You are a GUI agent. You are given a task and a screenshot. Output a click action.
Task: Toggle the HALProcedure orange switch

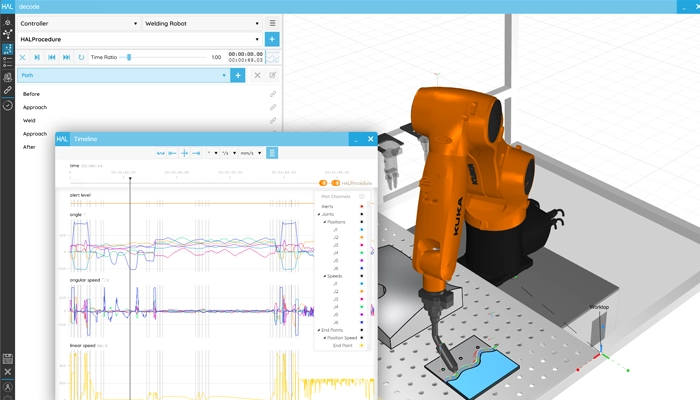[x=335, y=183]
